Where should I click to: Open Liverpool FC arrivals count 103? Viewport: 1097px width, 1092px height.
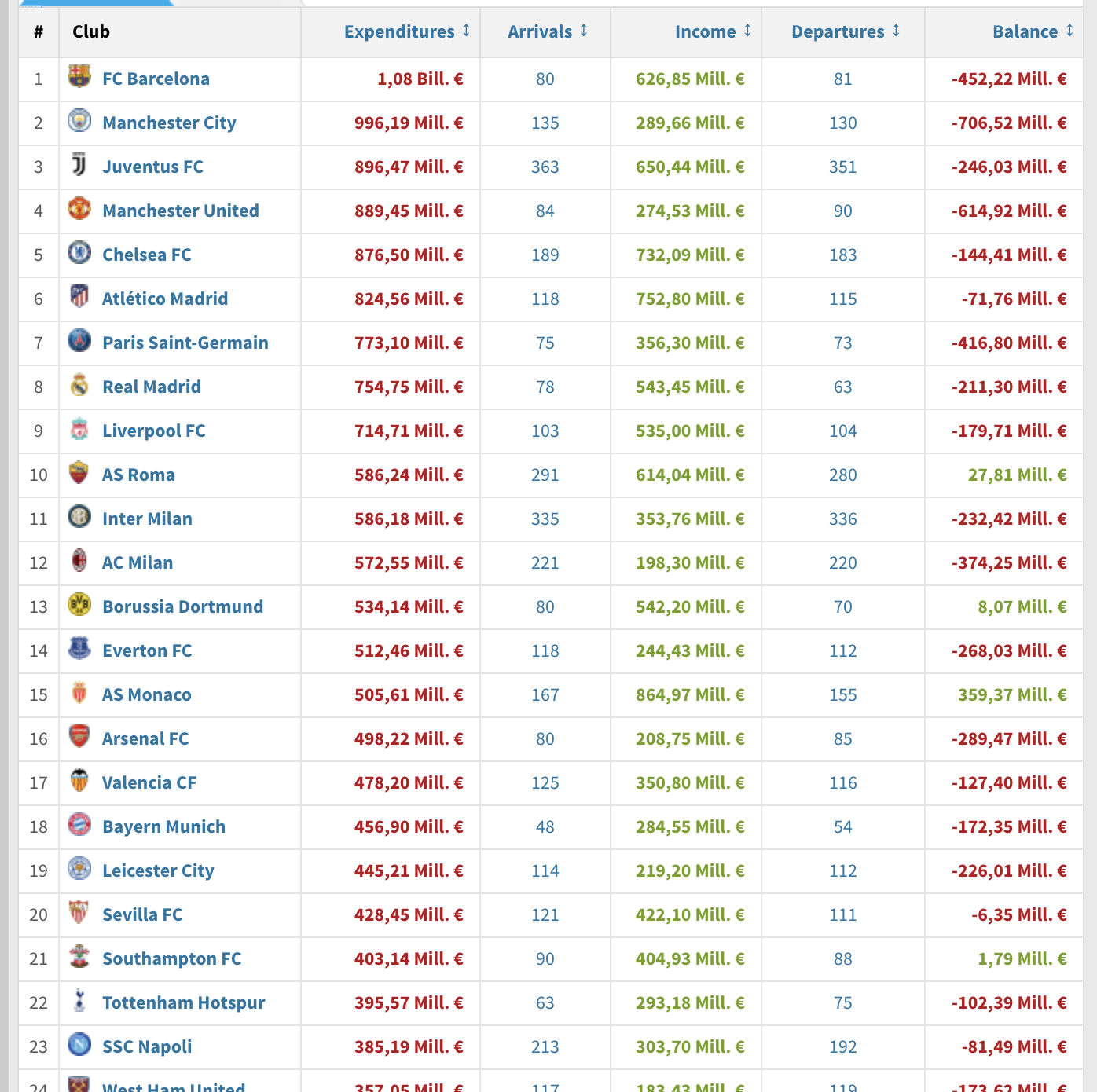click(545, 431)
